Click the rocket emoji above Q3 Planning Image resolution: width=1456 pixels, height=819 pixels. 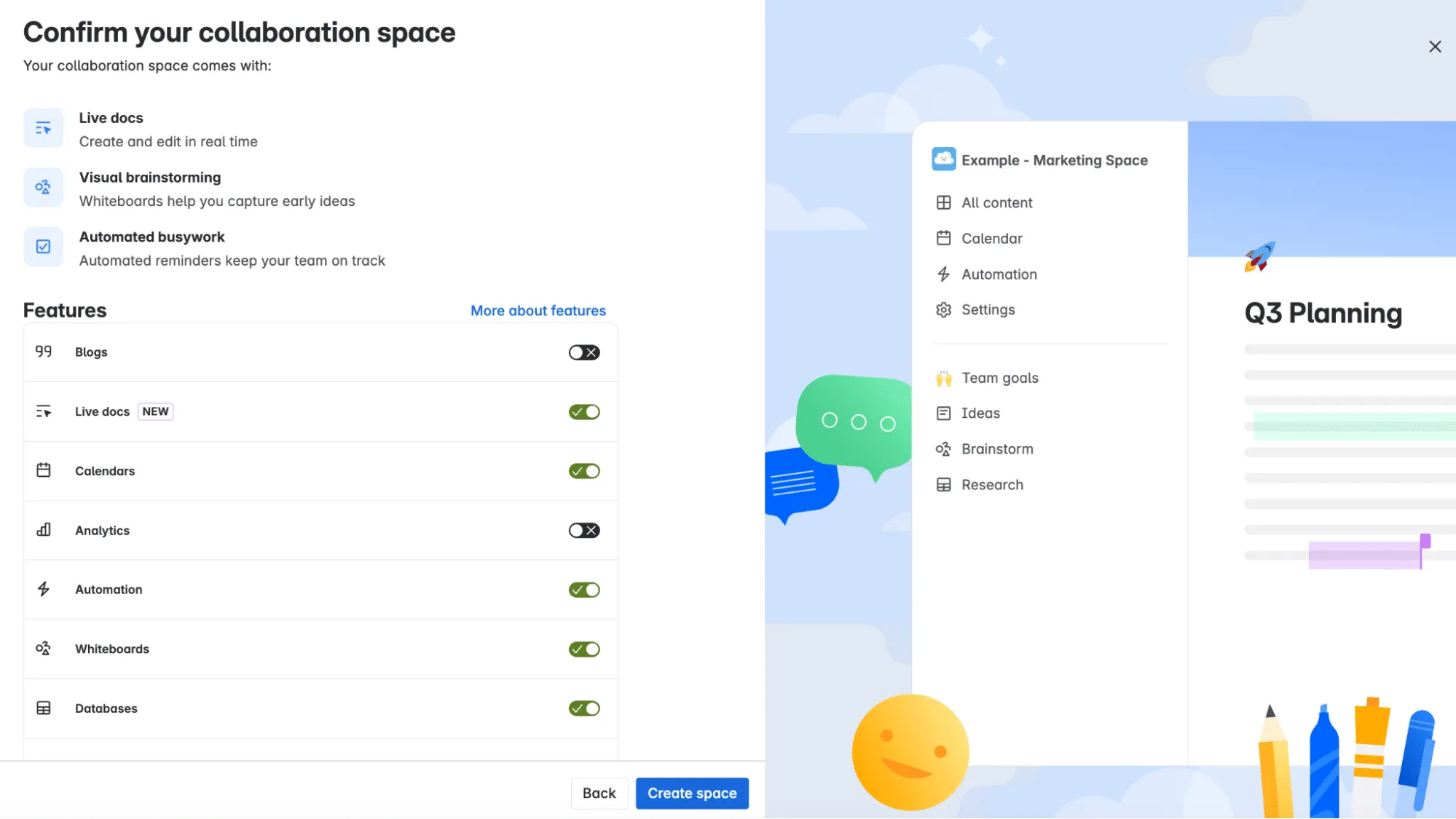(x=1259, y=256)
